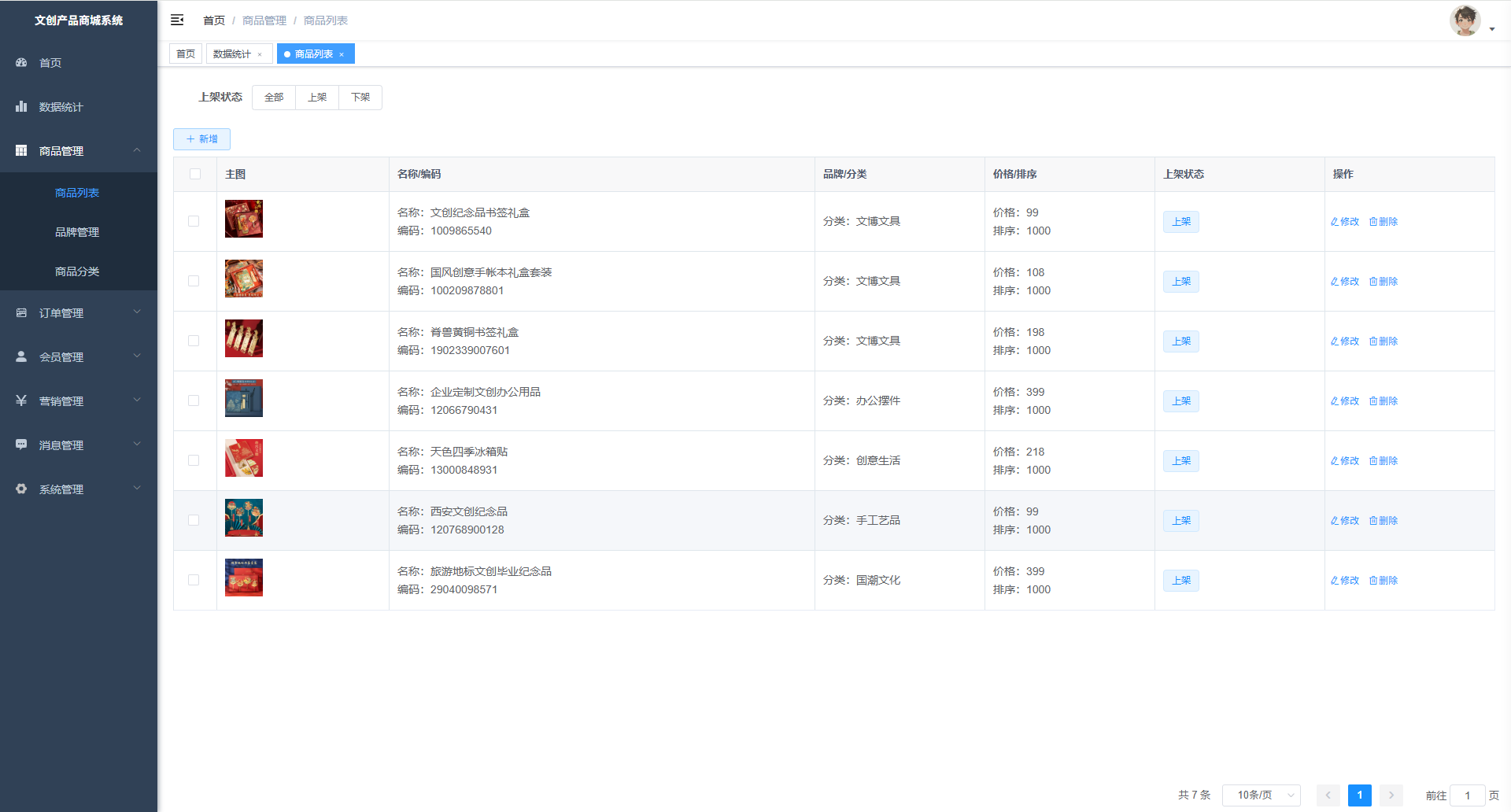Click the 前往 page number input field

point(1467,795)
